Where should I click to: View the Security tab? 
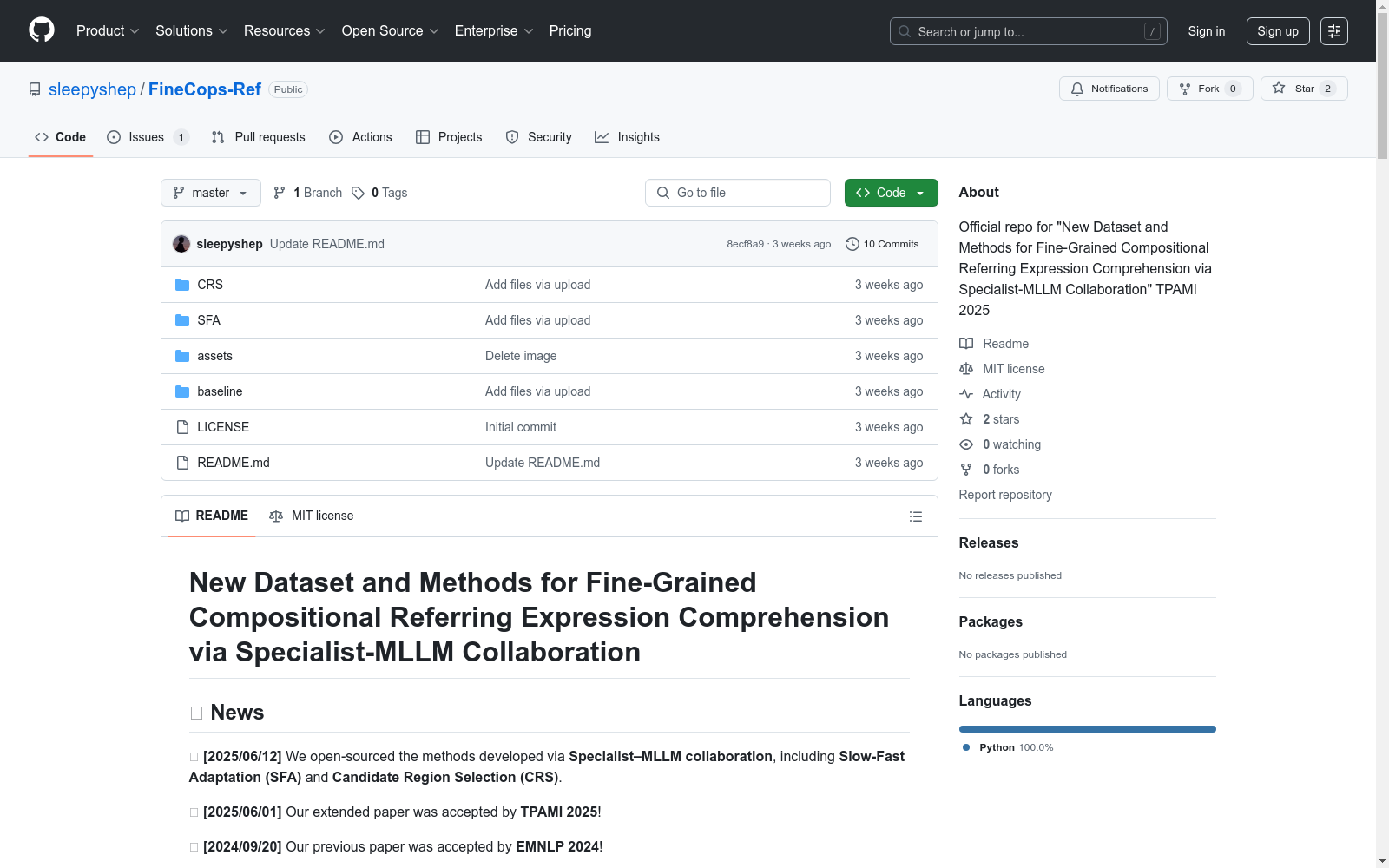(539, 137)
